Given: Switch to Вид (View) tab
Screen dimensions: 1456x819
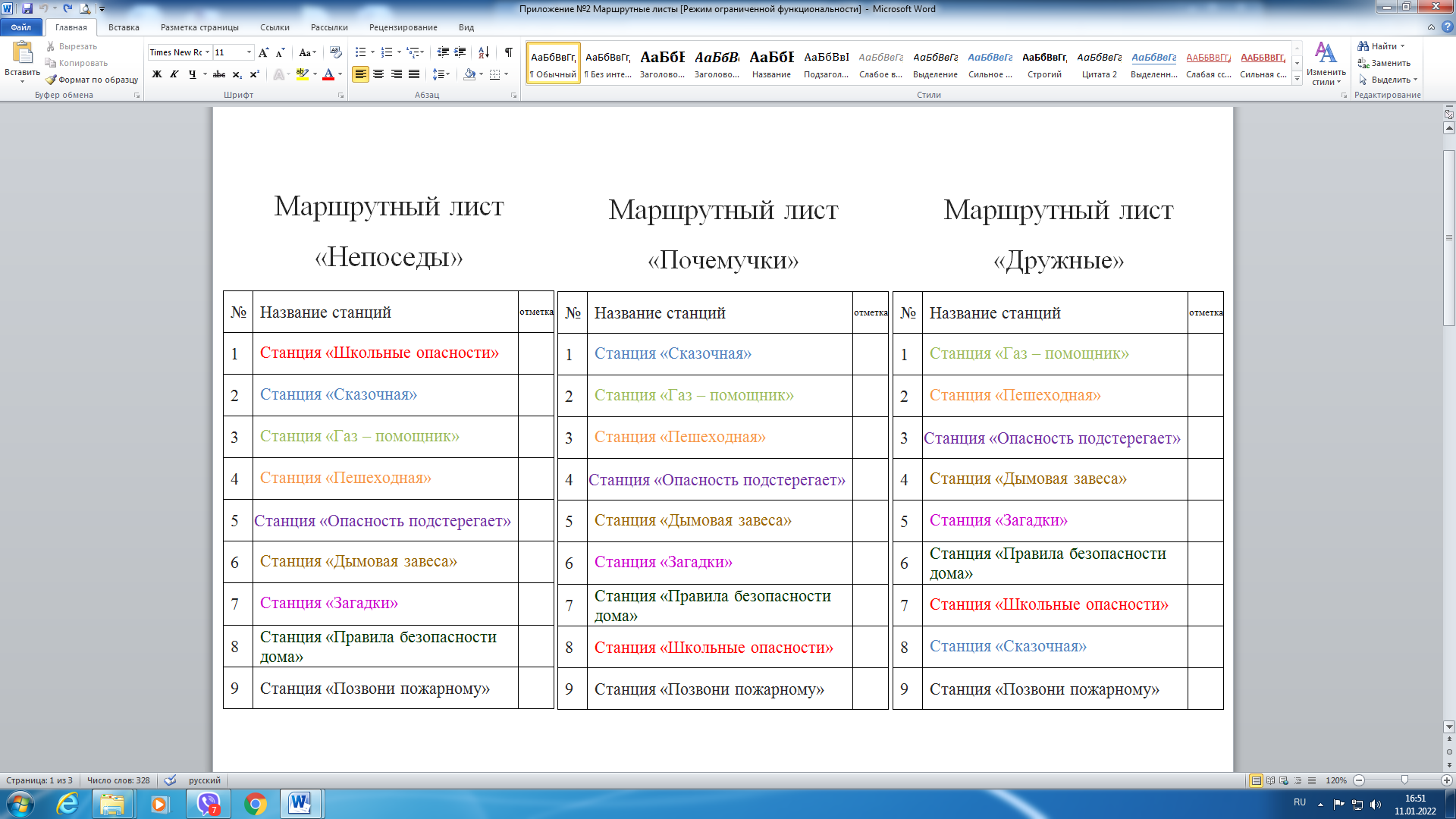Looking at the screenshot, I should click(466, 27).
